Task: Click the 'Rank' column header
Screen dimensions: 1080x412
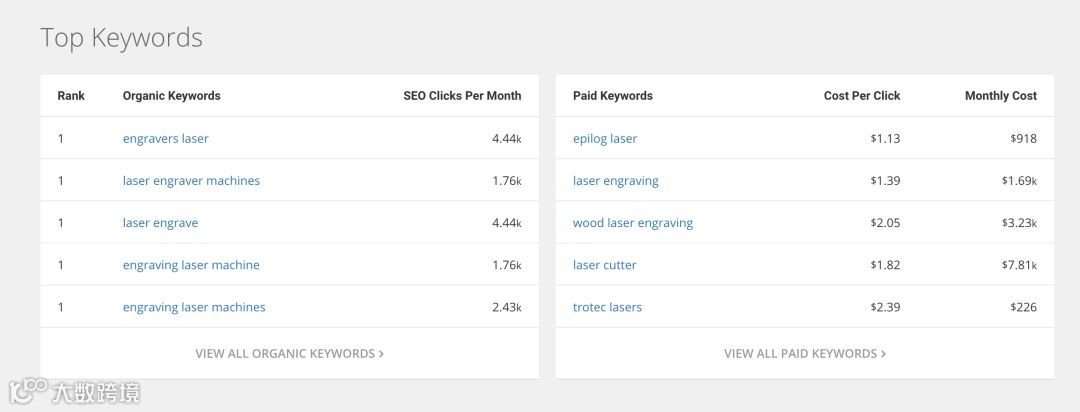Action: click(71, 96)
